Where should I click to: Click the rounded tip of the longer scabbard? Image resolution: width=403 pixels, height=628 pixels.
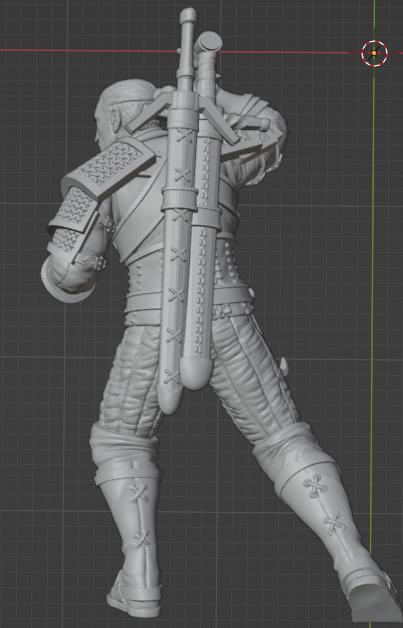point(171,400)
